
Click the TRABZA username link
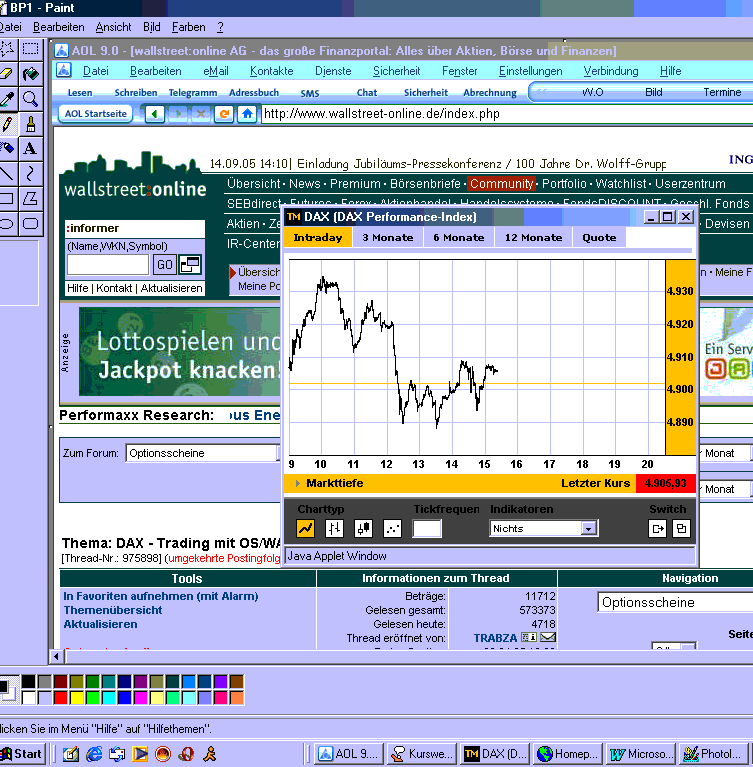[495, 638]
